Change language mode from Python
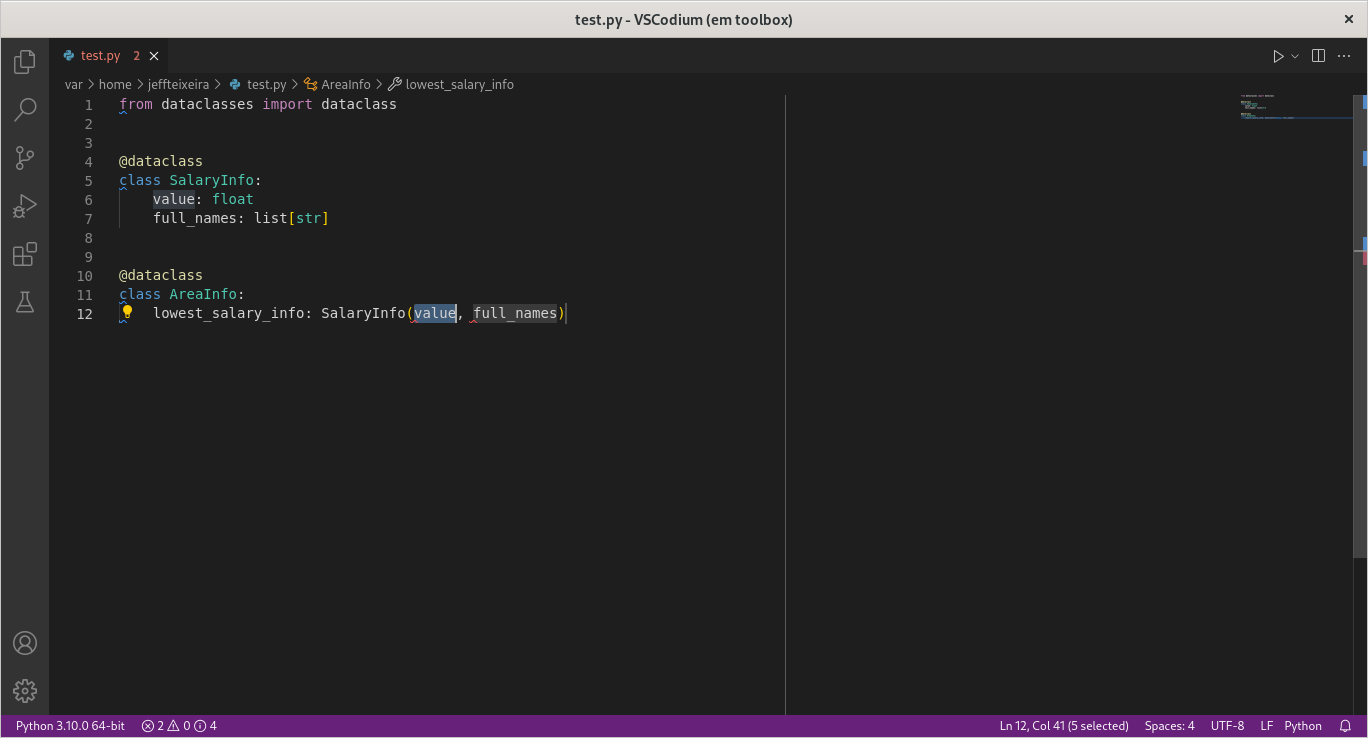The width and height of the screenshot is (1368, 738). click(1303, 725)
